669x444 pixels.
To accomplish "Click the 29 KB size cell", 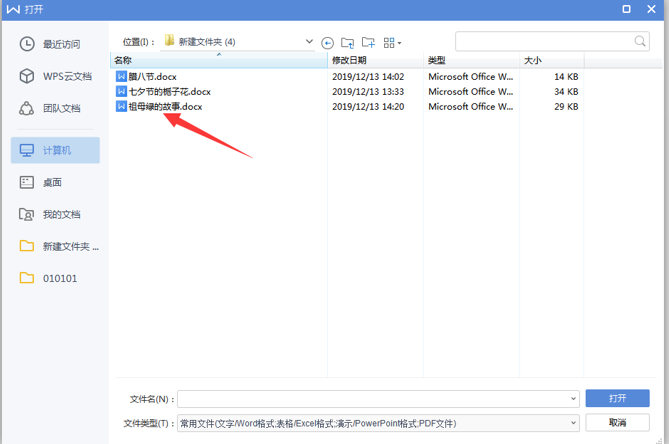I will pos(566,107).
